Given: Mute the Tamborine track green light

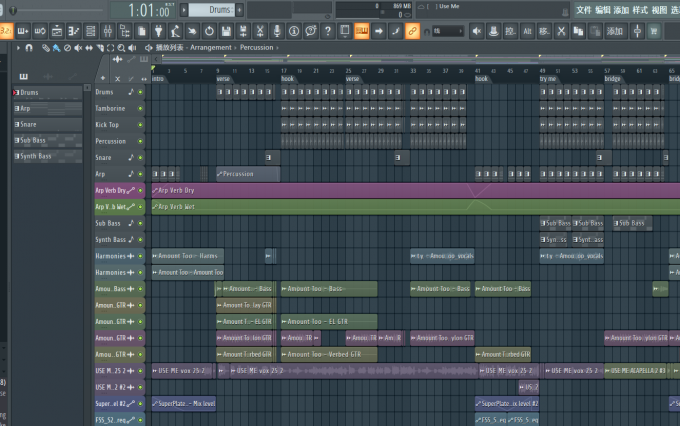Looking at the screenshot, I should point(140,108).
